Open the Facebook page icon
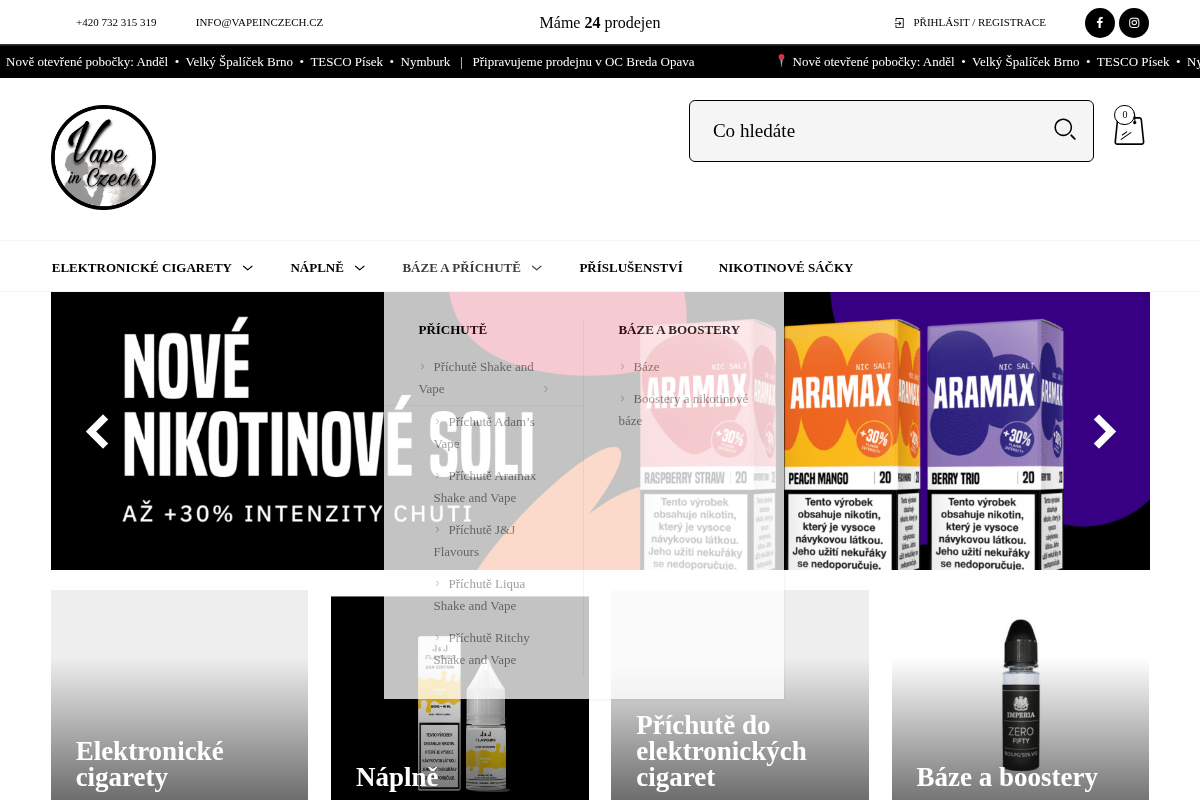The width and height of the screenshot is (1200, 800). [1100, 23]
